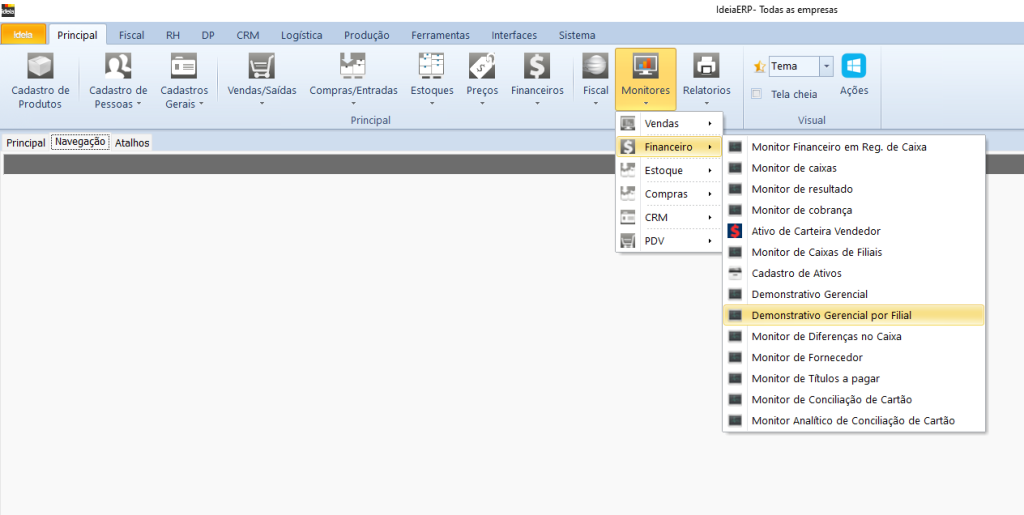Click the Ações Windows icon
The image size is (1024, 515).
854,67
